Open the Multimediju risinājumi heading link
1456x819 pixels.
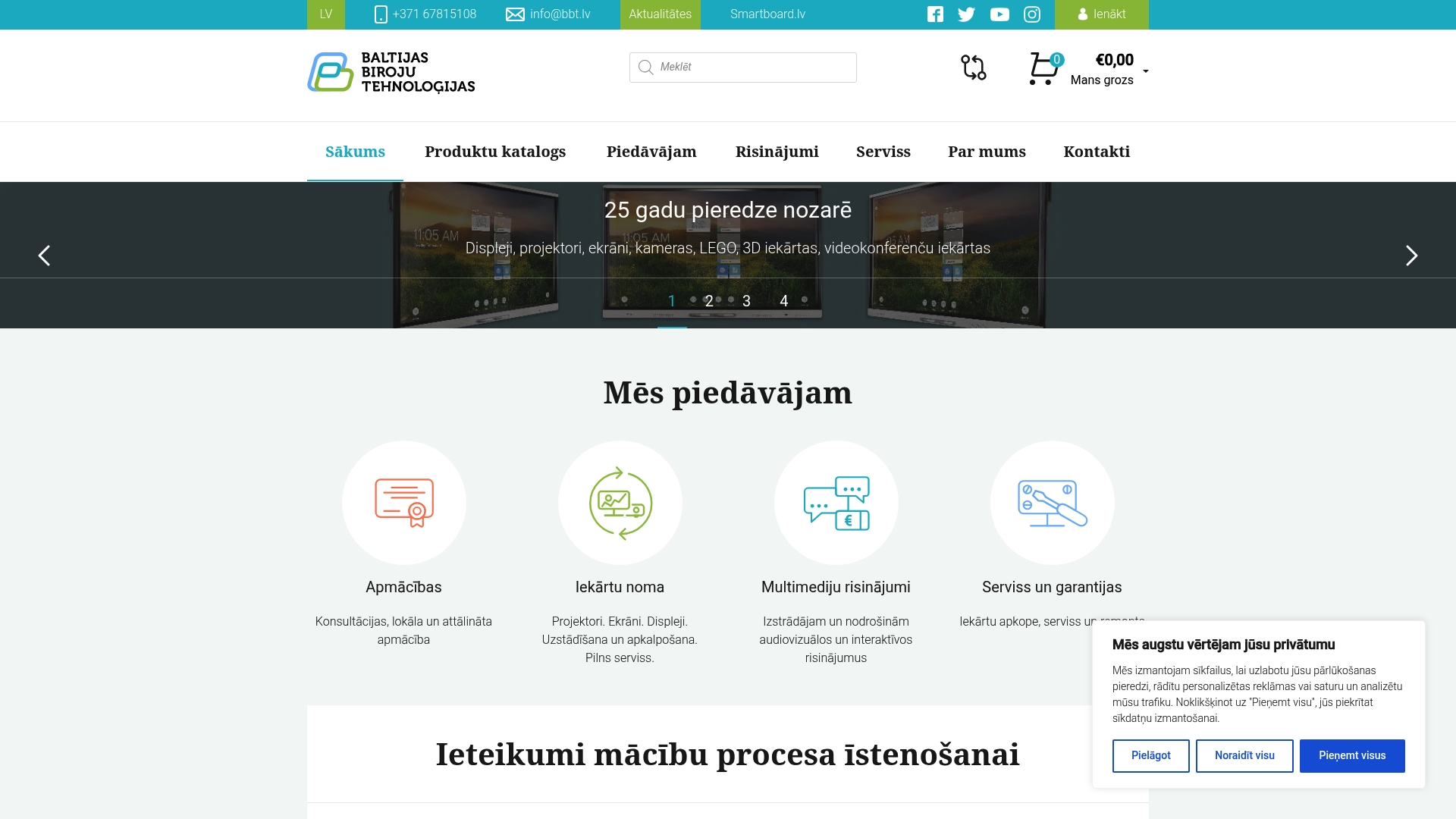tap(836, 587)
